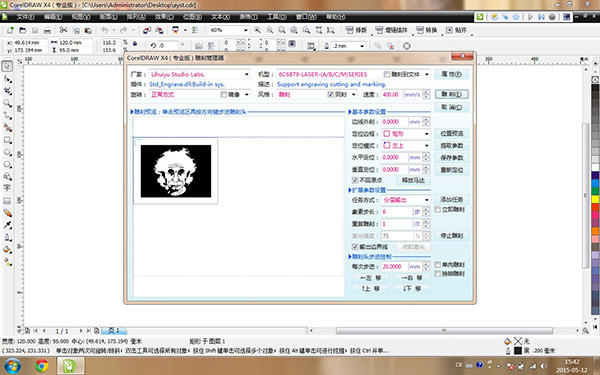Click the Cut scissors icon

64,30
